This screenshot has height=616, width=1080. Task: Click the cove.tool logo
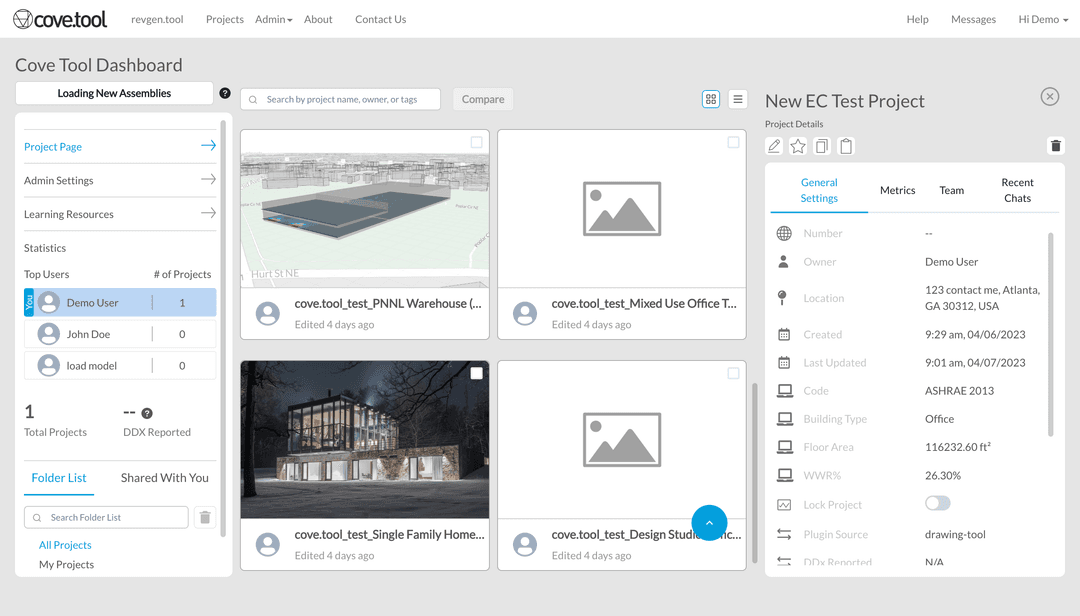[60, 19]
